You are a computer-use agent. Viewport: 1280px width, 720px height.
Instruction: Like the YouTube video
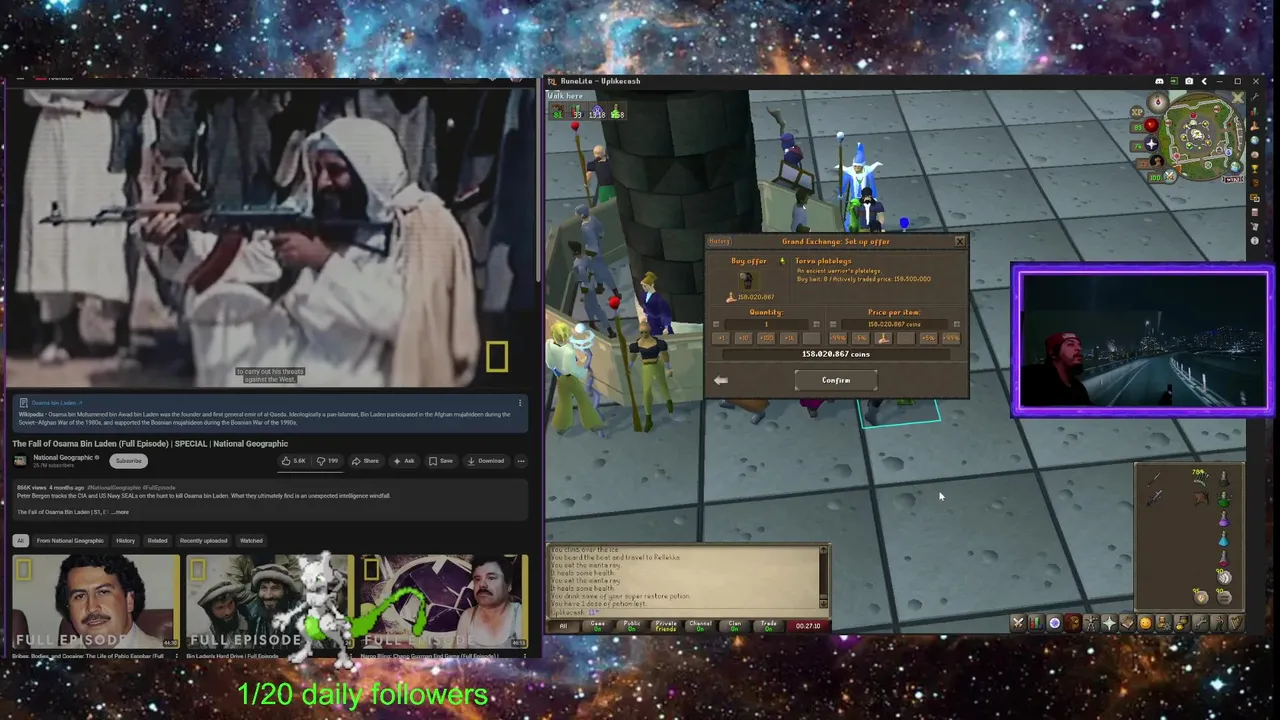coord(293,461)
